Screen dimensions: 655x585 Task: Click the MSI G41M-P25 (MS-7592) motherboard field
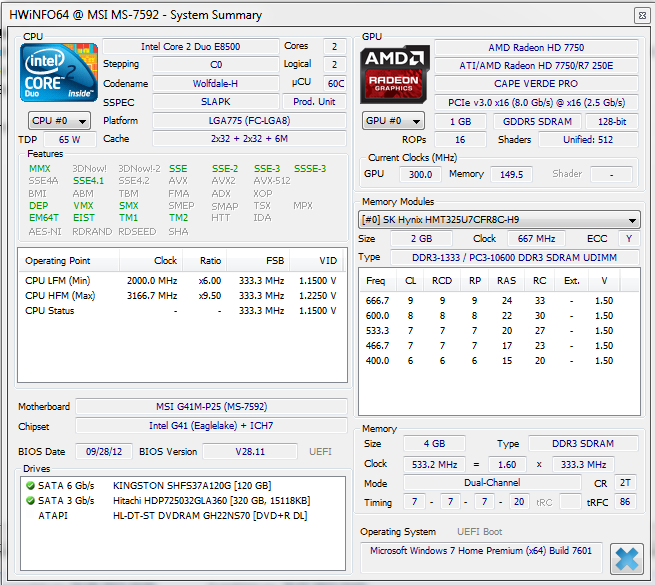coord(211,407)
